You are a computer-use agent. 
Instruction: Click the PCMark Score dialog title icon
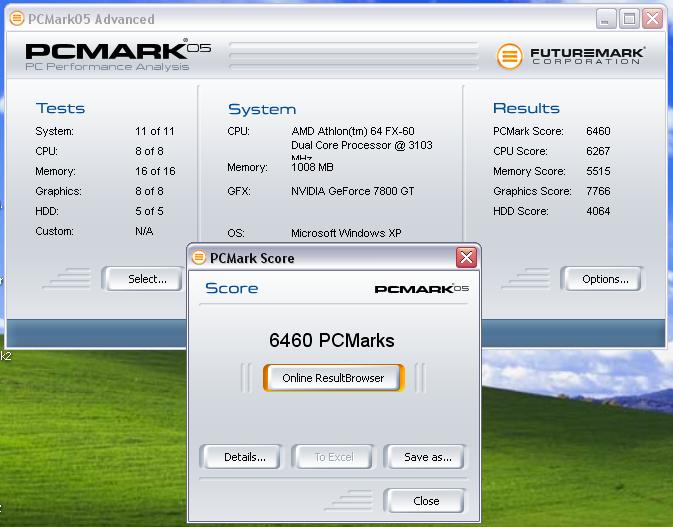pyautogui.click(x=199, y=257)
